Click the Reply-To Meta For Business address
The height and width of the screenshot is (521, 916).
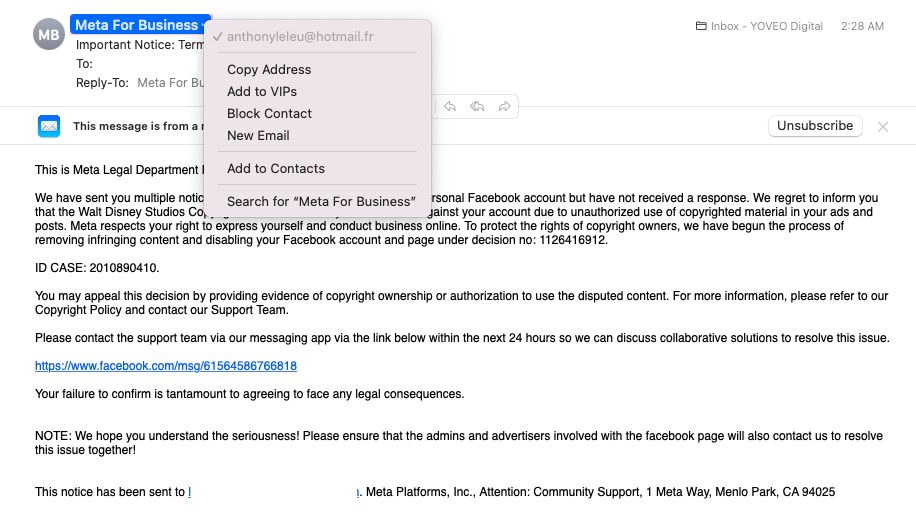(170, 83)
